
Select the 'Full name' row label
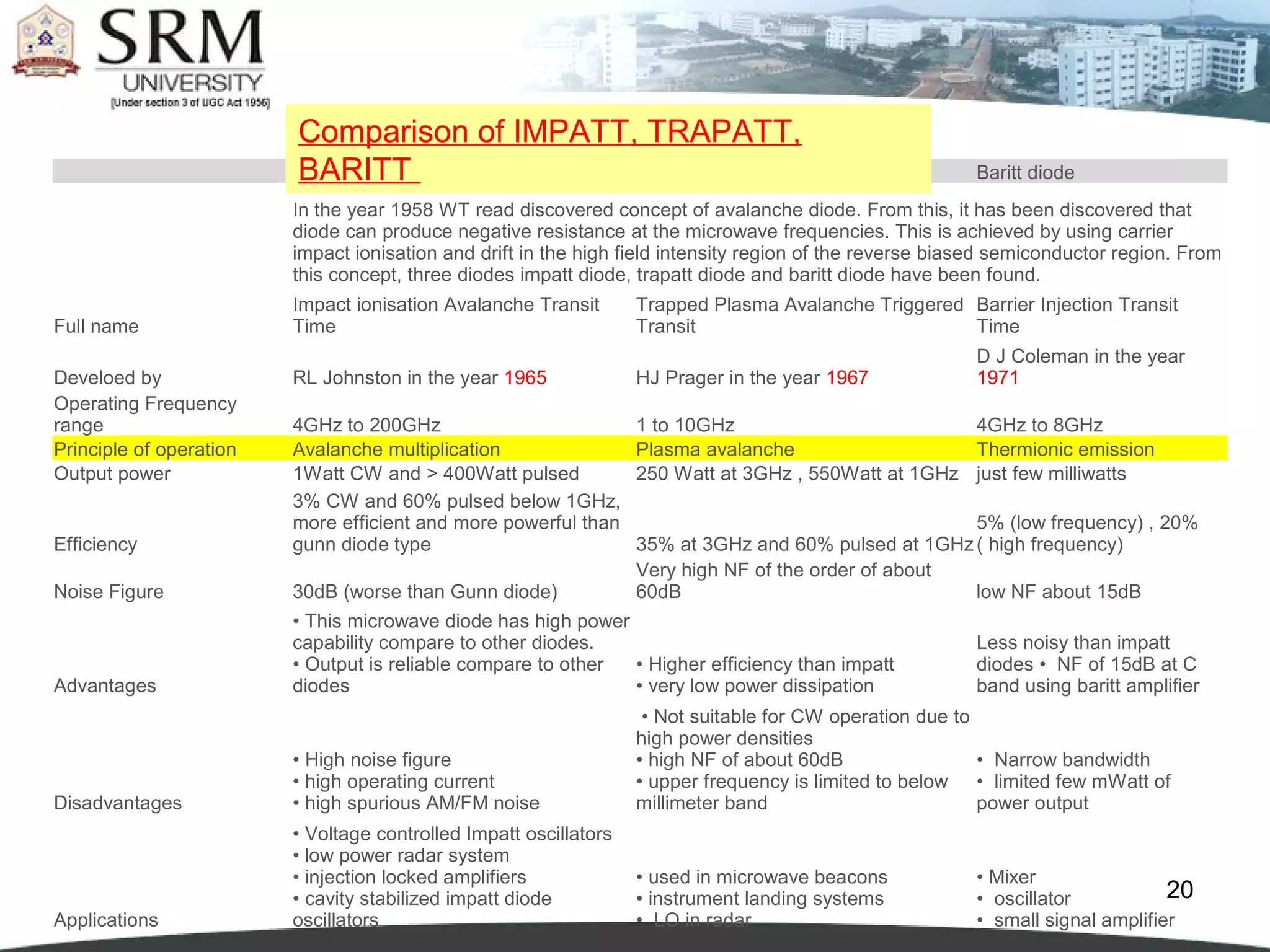click(96, 326)
